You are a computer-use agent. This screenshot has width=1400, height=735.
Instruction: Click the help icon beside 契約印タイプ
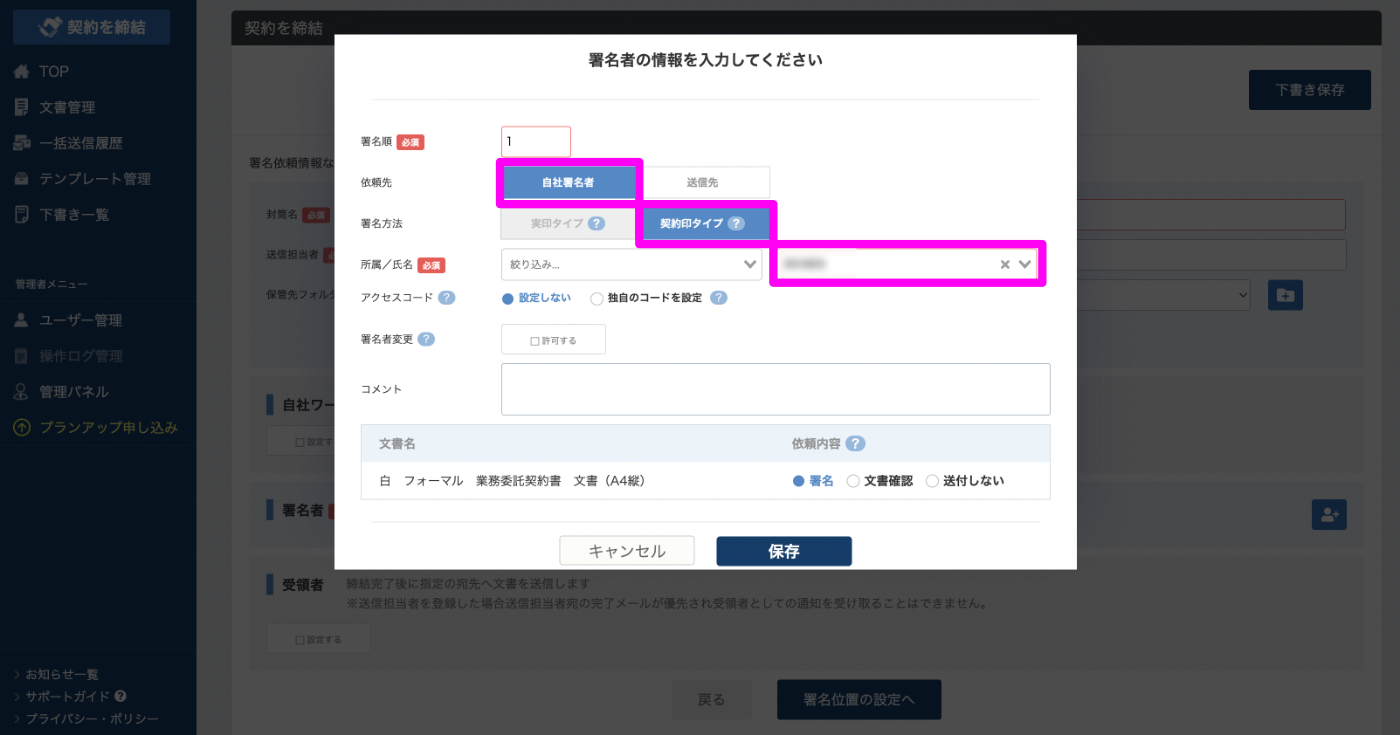pyautogui.click(x=736, y=224)
